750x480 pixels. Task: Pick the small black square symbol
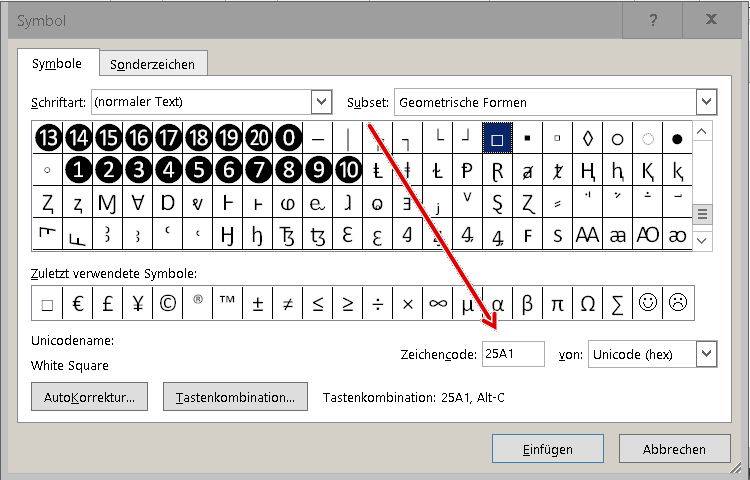[528, 139]
